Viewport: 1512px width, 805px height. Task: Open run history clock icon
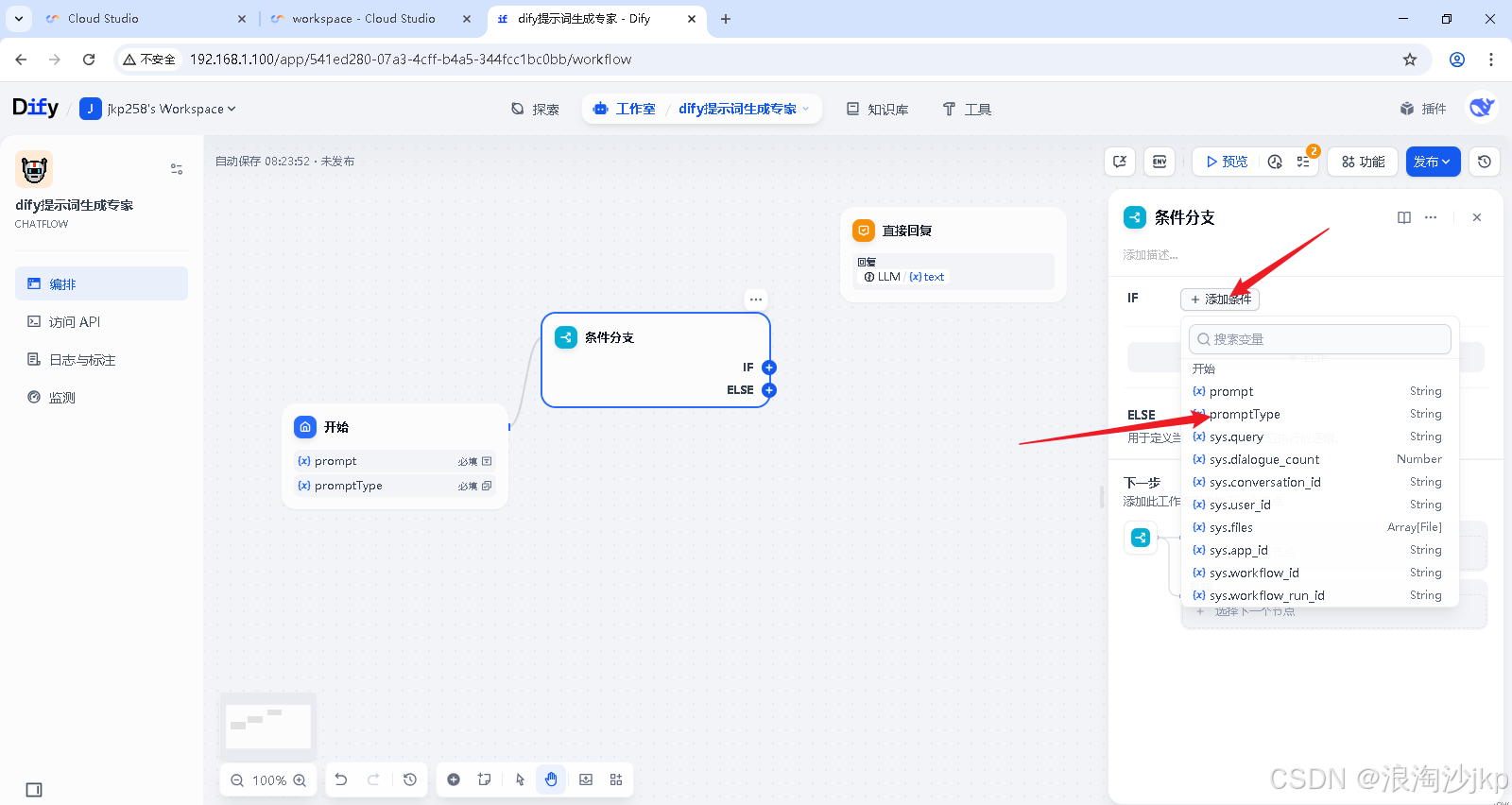point(1275,162)
